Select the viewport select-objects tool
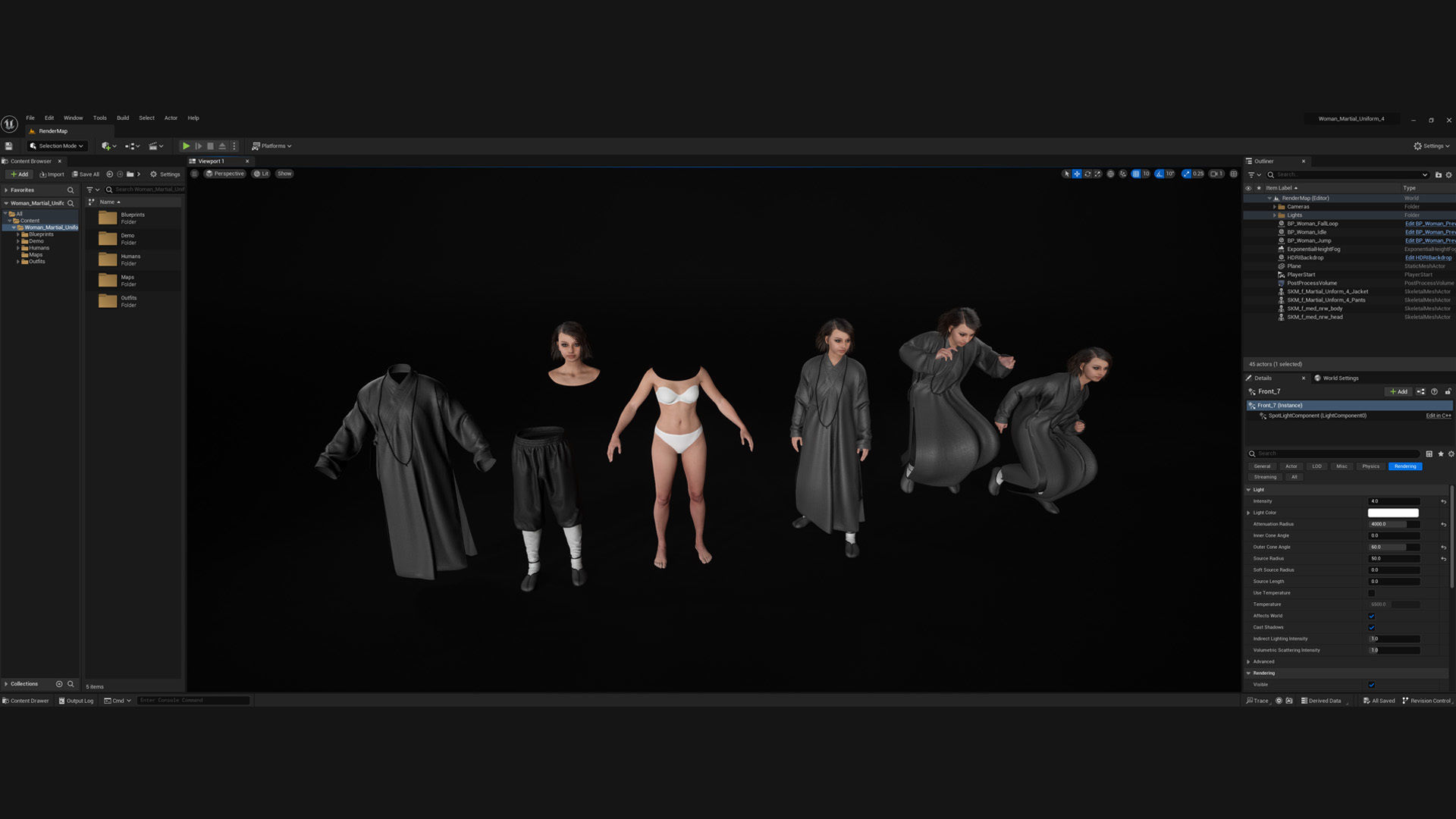The width and height of the screenshot is (1456, 819). (1066, 174)
